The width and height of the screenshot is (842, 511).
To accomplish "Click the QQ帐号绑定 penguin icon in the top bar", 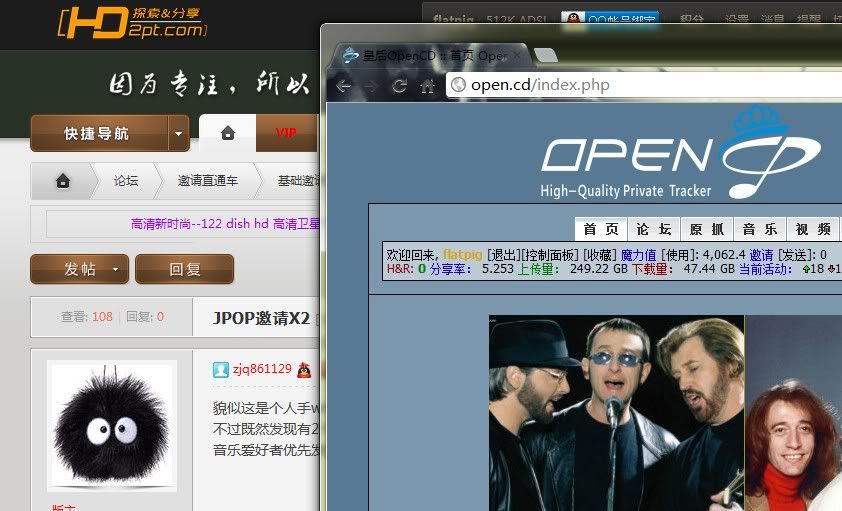I will coord(574,18).
